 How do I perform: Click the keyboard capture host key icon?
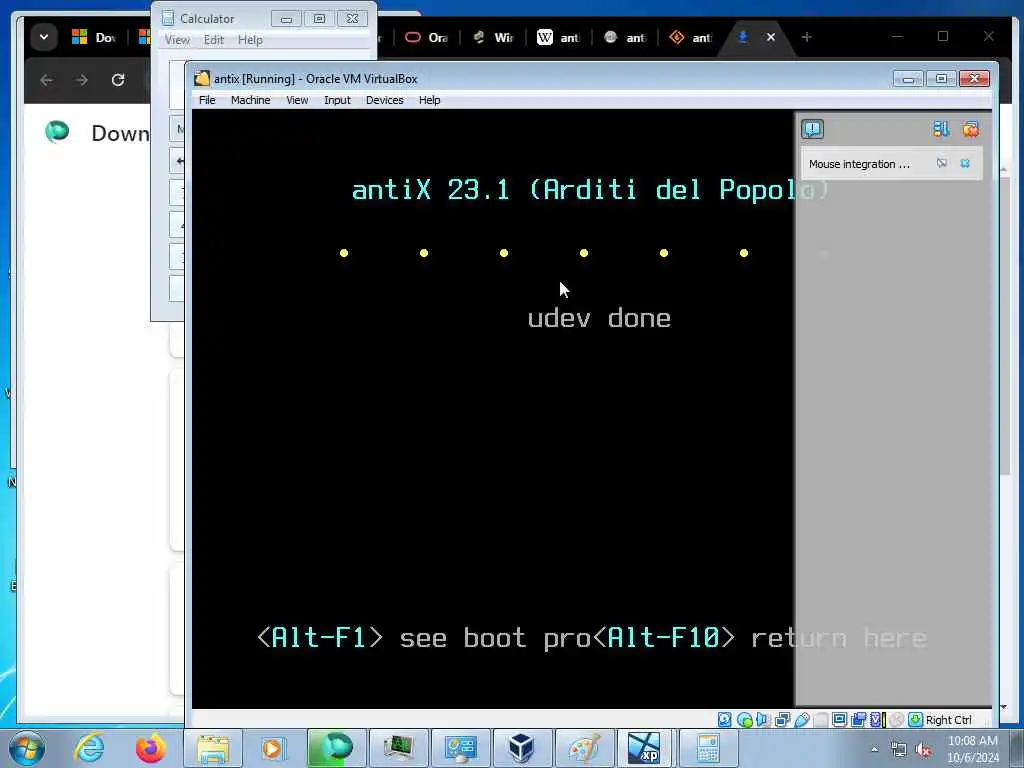pos(916,720)
